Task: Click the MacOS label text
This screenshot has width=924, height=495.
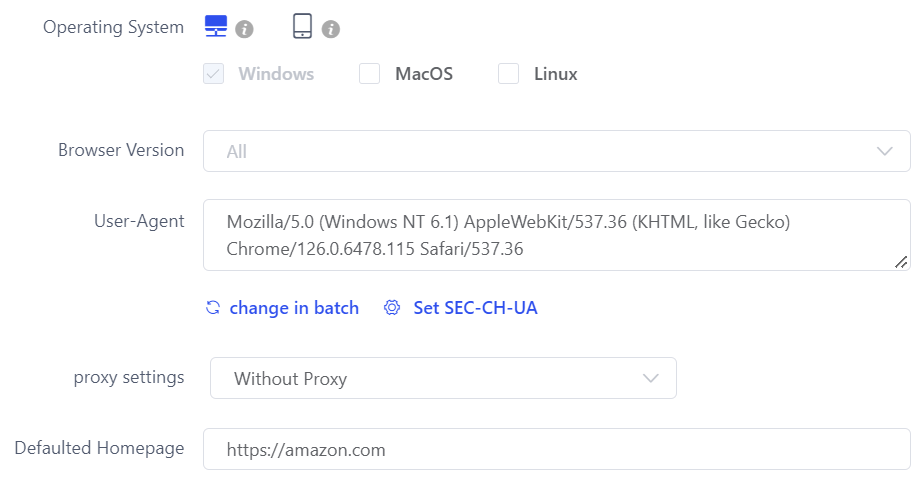Action: point(424,74)
